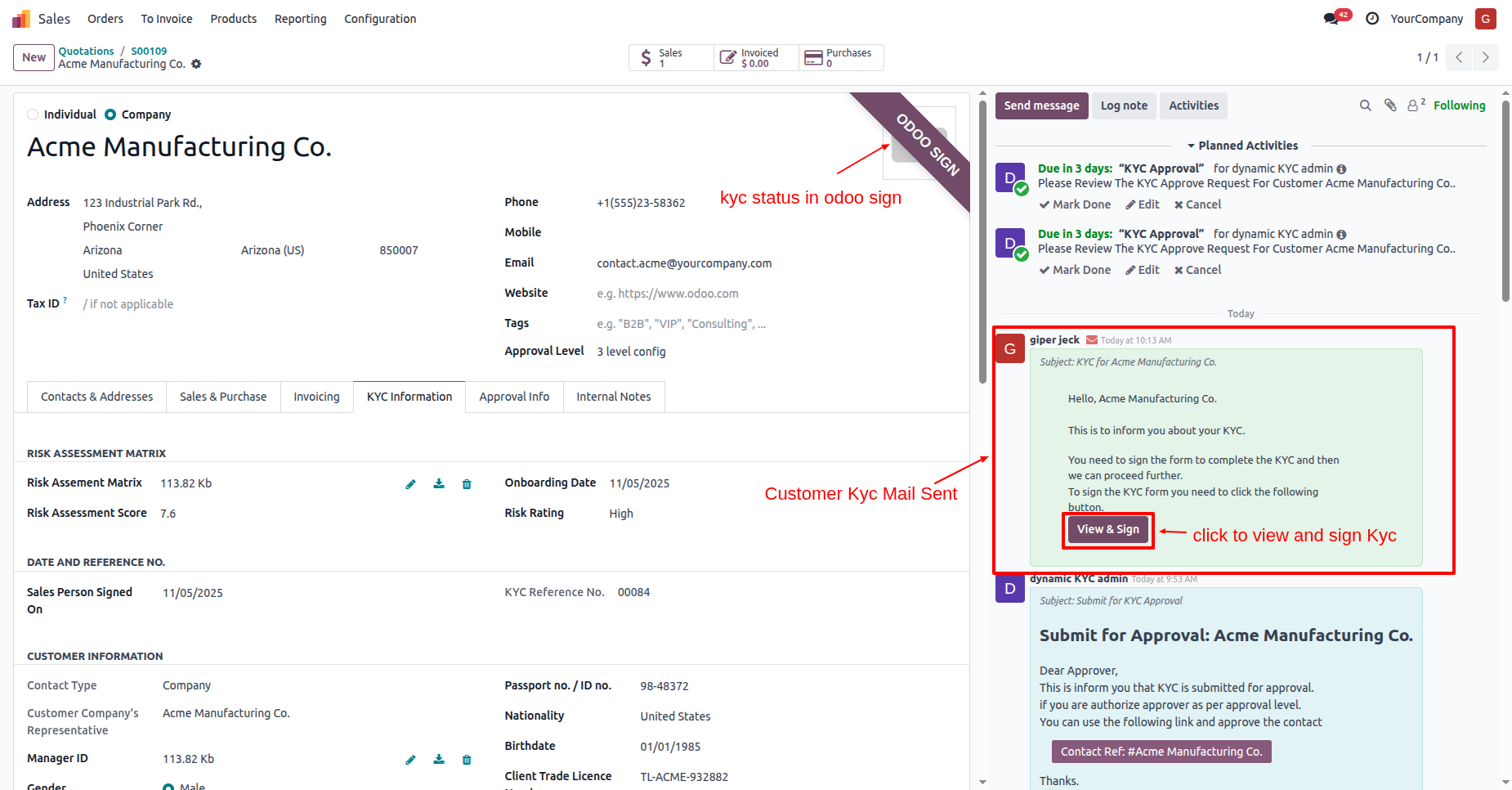Cancel the second KYC Approval activity
The width and height of the screenshot is (1512, 790).
coord(1197,270)
